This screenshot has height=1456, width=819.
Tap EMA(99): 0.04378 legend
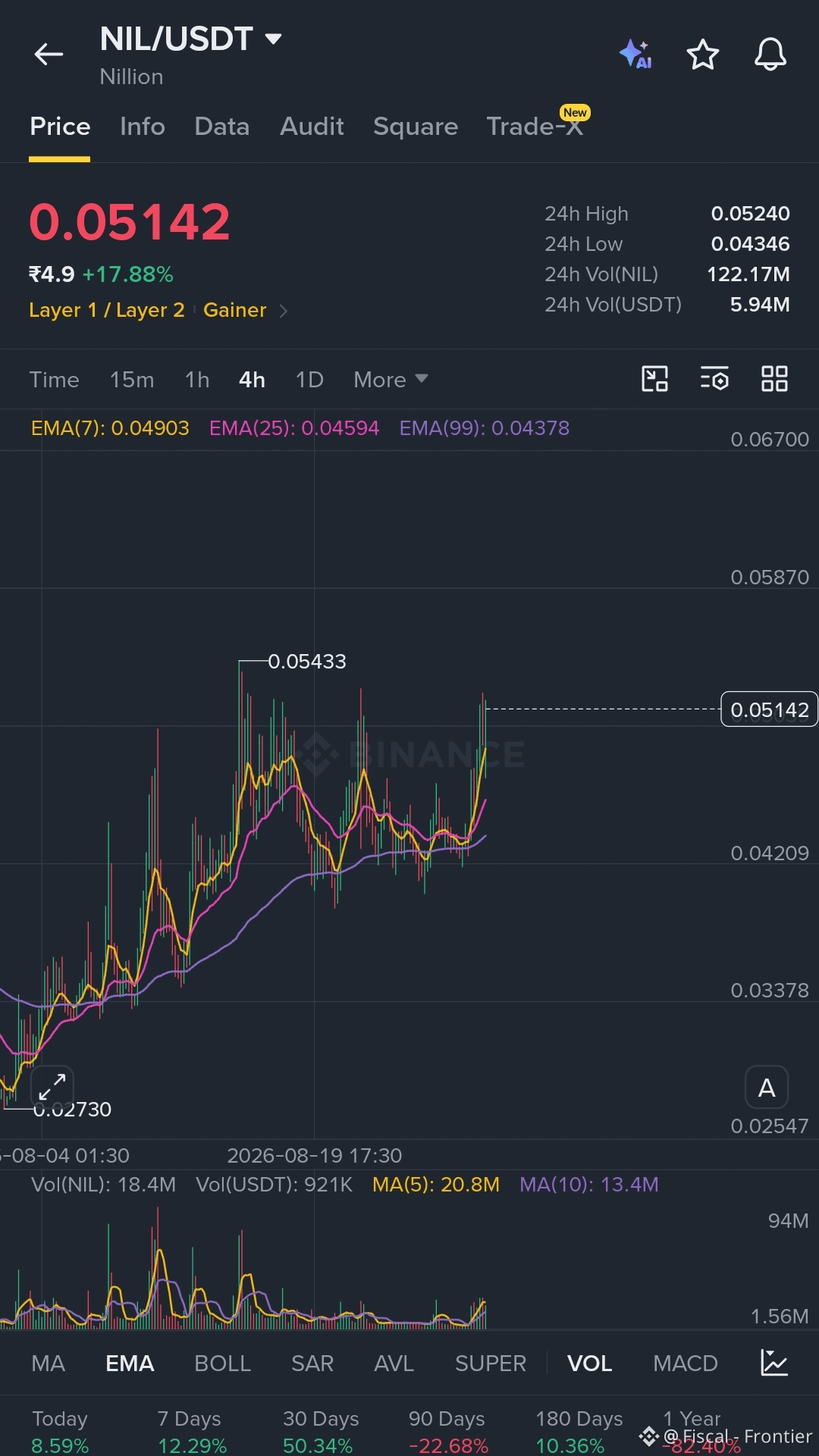tap(485, 428)
